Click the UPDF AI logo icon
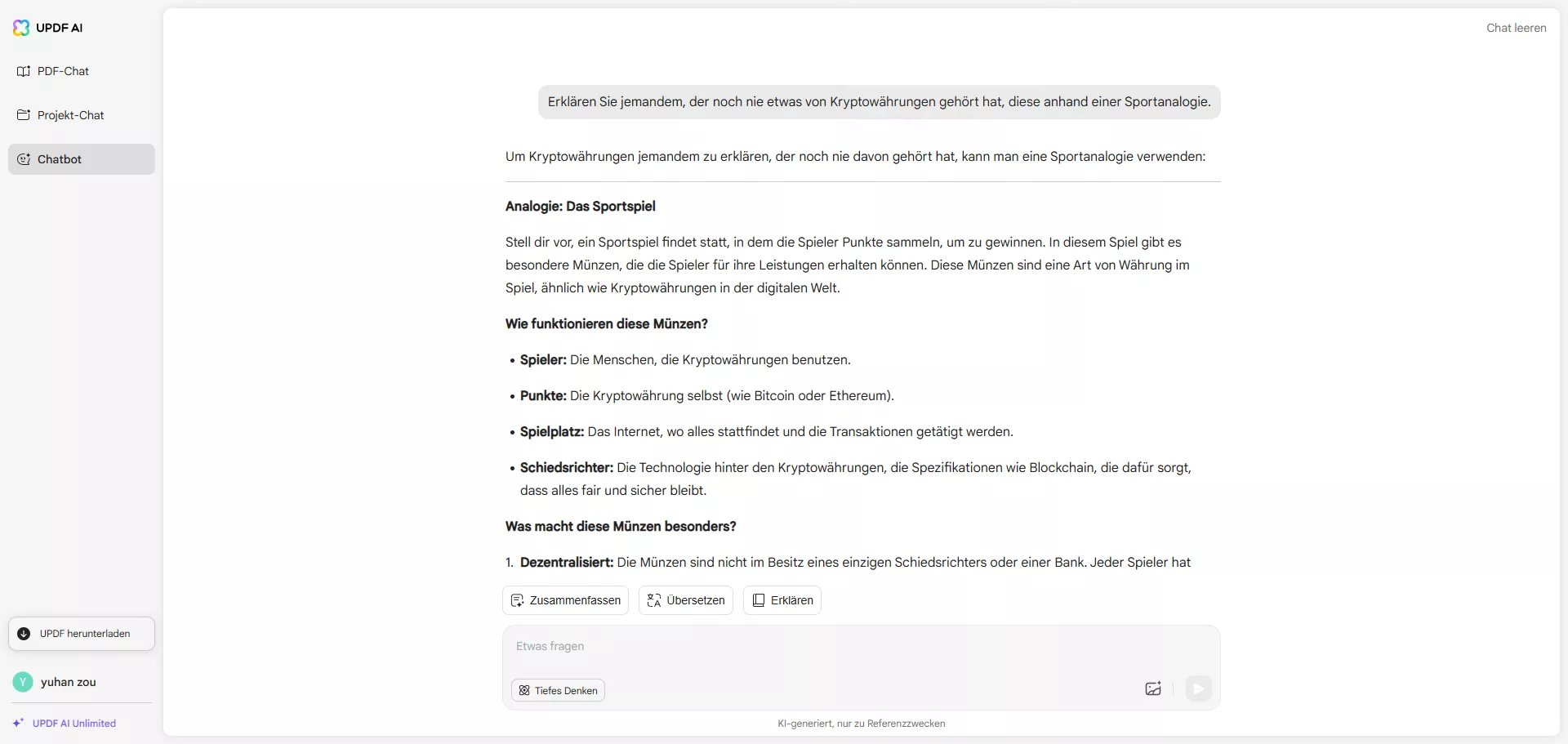The image size is (1568, 744). pyautogui.click(x=20, y=27)
